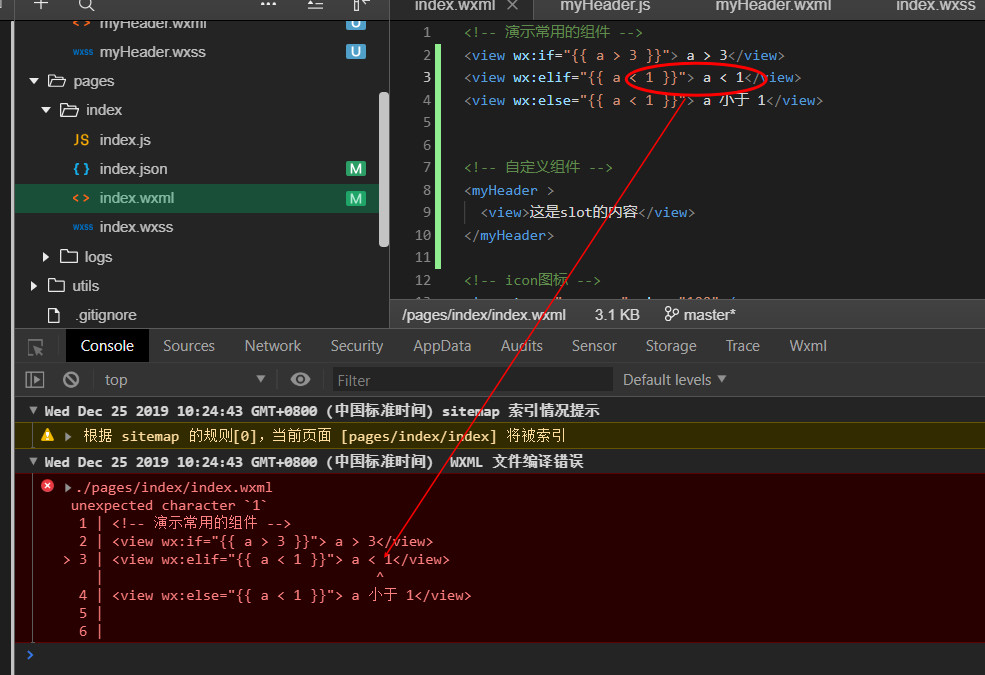The width and height of the screenshot is (985, 675).
Task: Click the /pages/index/index.wxml path in status bar
Action: tap(484, 315)
